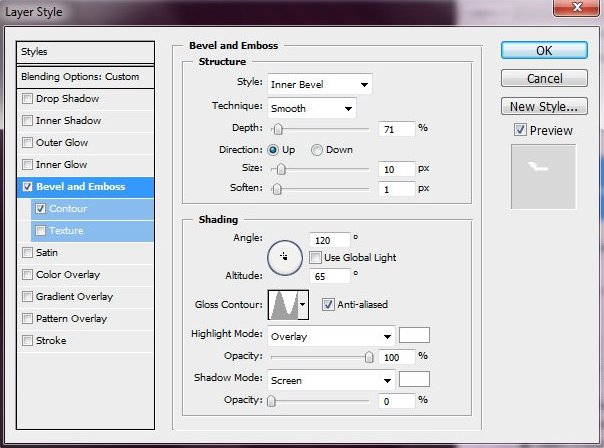Select the Satin style entry

tap(47, 253)
